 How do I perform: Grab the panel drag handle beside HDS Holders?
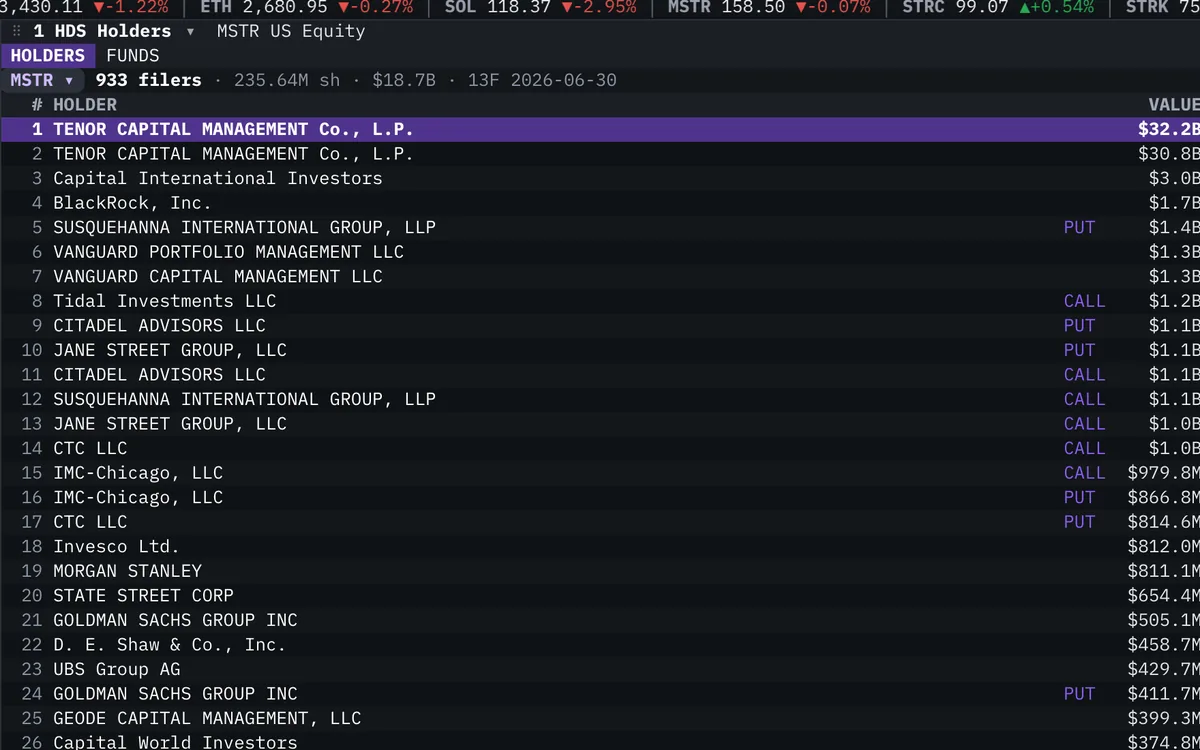[x=16, y=31]
